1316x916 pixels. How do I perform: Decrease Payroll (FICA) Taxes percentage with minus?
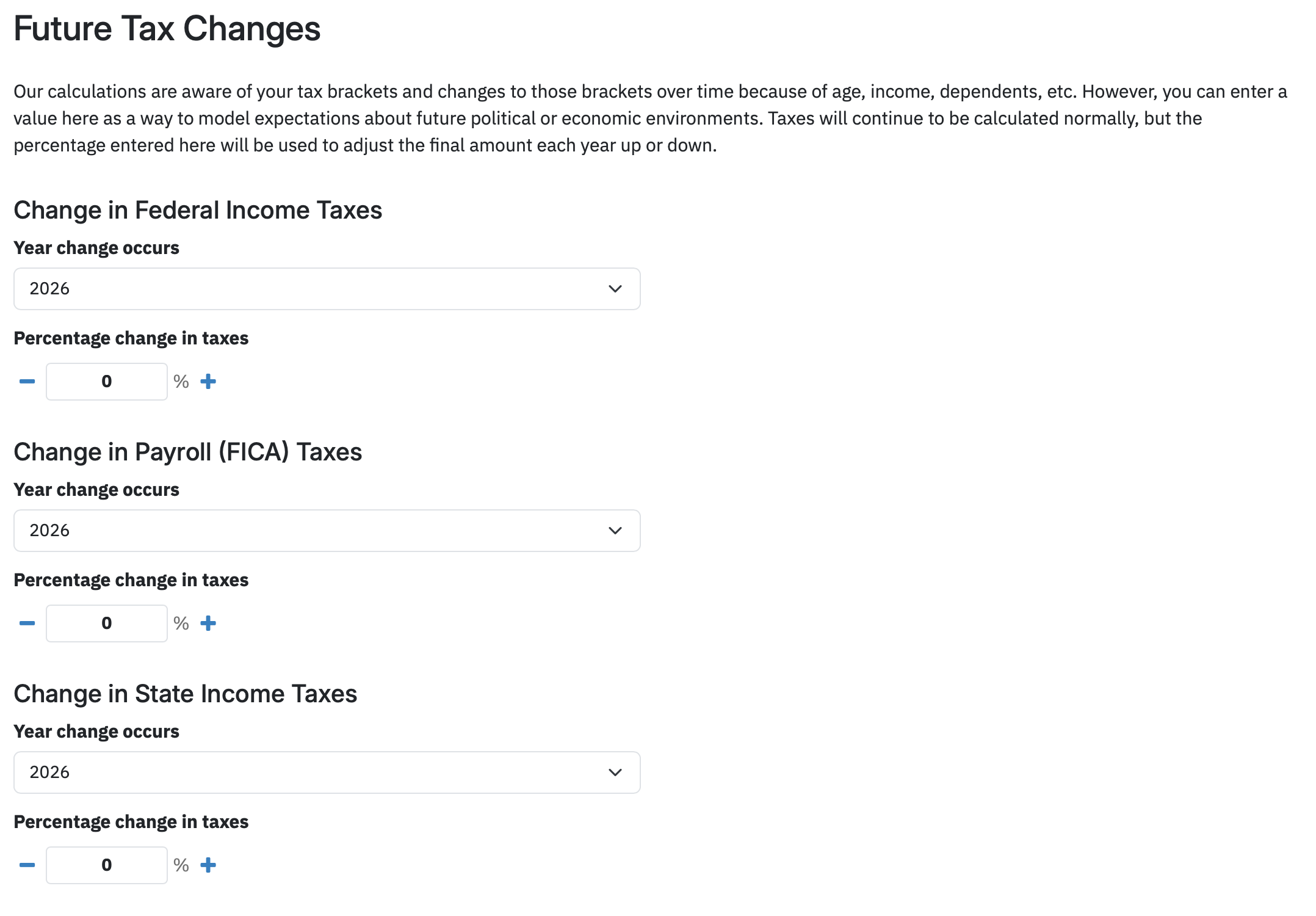pyautogui.click(x=27, y=623)
